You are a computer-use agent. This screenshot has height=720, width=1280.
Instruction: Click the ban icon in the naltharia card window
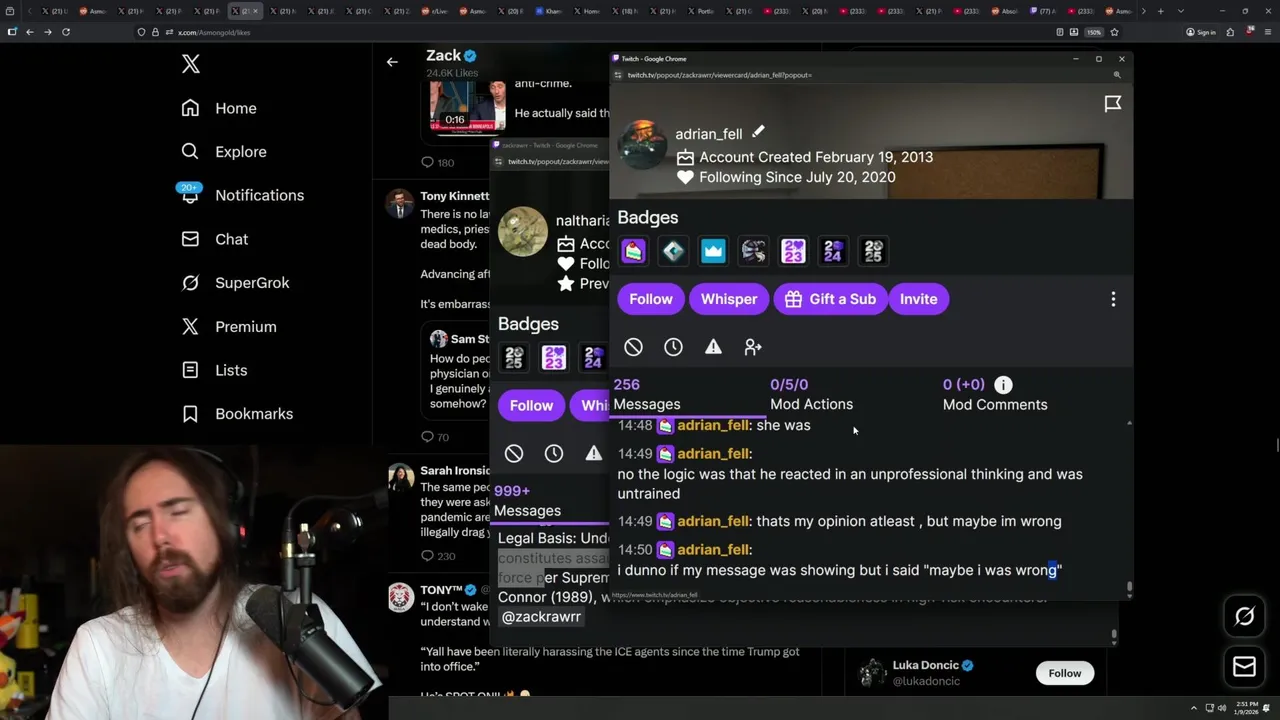click(x=513, y=454)
